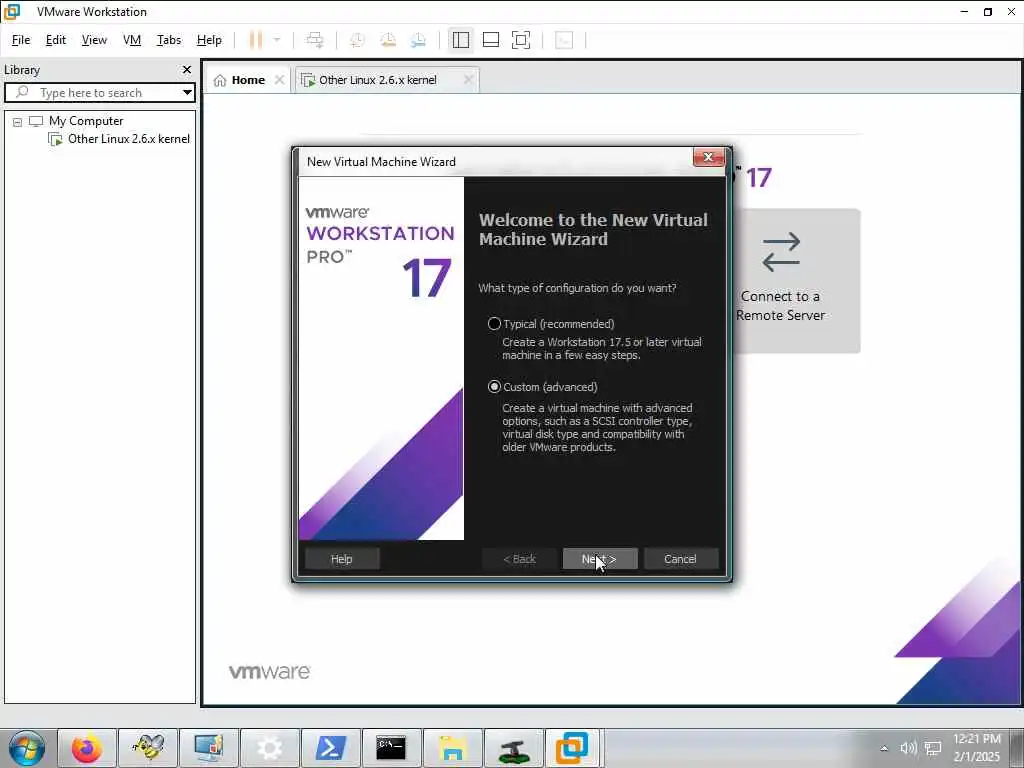Click the monitor application taskbar icon
Viewport: 1024px width, 768px height.
(209, 748)
